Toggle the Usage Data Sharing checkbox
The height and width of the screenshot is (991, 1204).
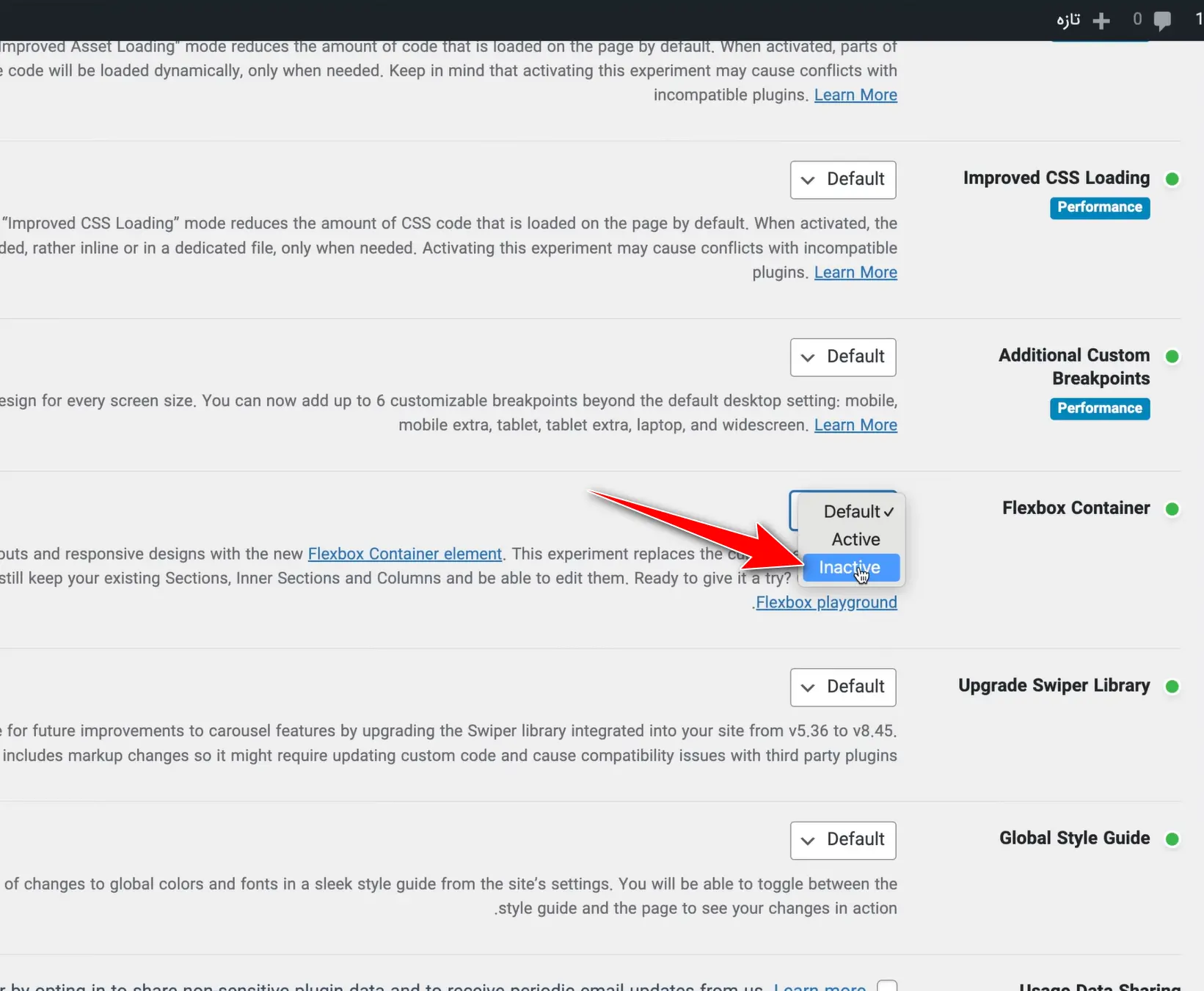point(887,986)
